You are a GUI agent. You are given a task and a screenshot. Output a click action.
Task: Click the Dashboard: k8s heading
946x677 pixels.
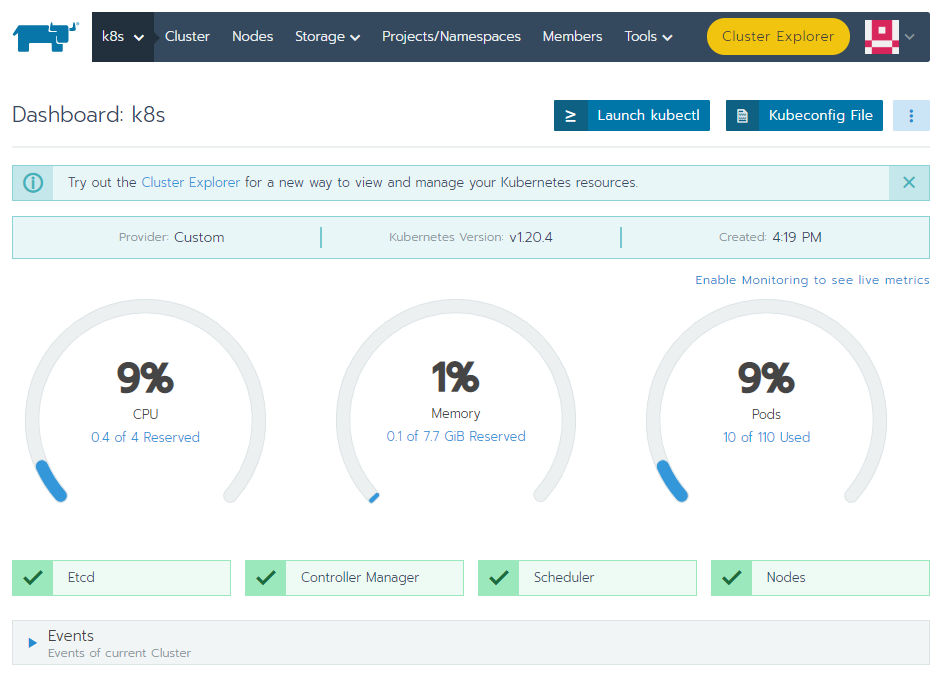click(89, 115)
